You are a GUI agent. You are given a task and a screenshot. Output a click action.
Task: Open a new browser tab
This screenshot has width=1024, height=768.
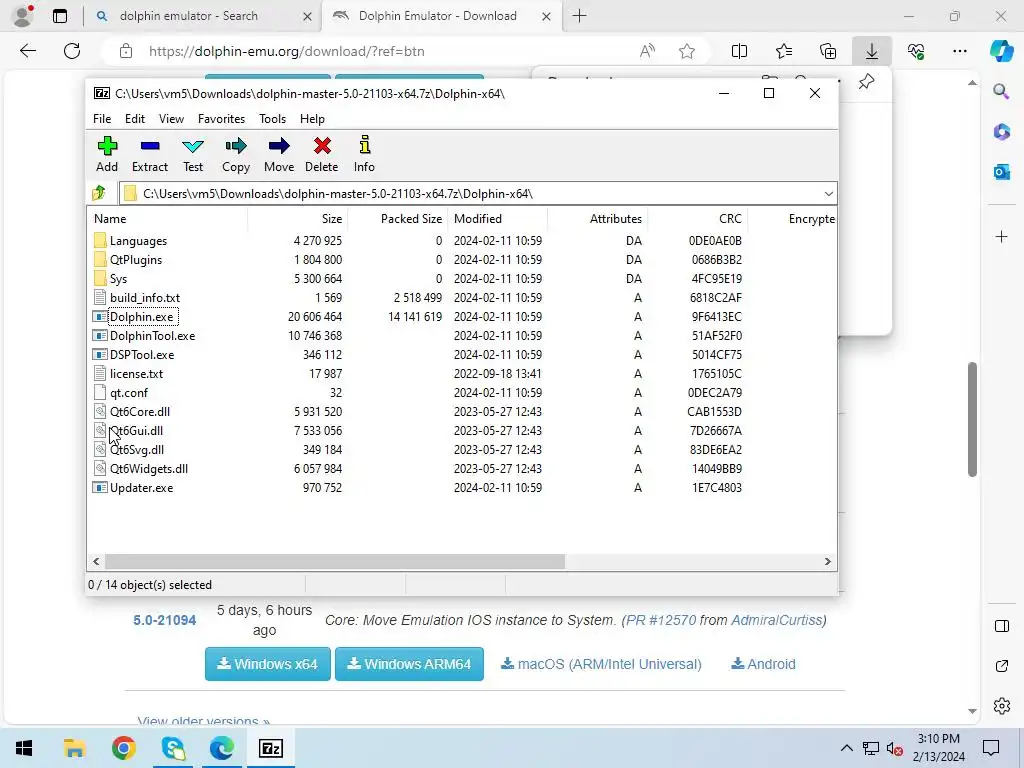pos(579,16)
